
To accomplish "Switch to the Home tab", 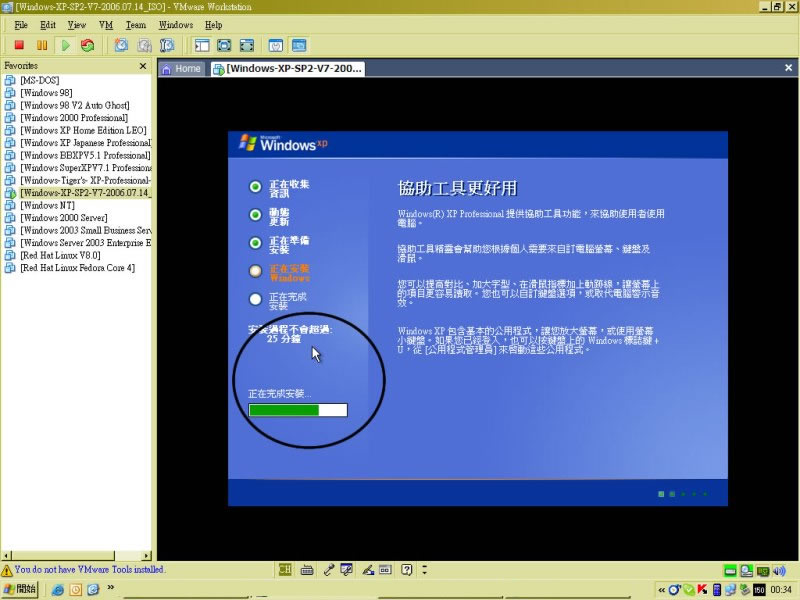I will tap(182, 69).
